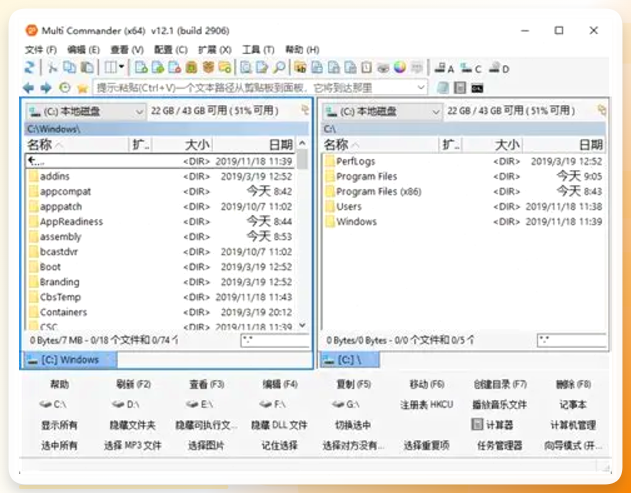Switch to drive C via toolbar icon
The height and width of the screenshot is (493, 631).
[471, 68]
